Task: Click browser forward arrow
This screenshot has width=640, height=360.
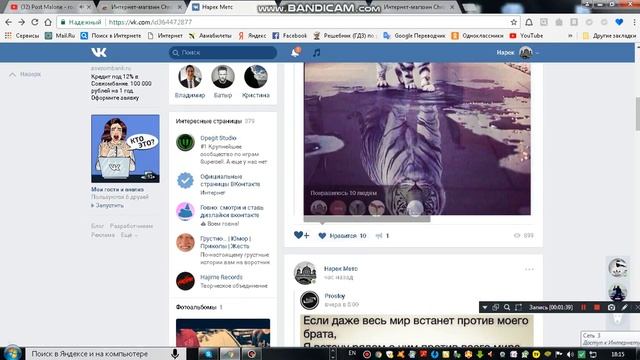Action: pyautogui.click(x=21, y=22)
